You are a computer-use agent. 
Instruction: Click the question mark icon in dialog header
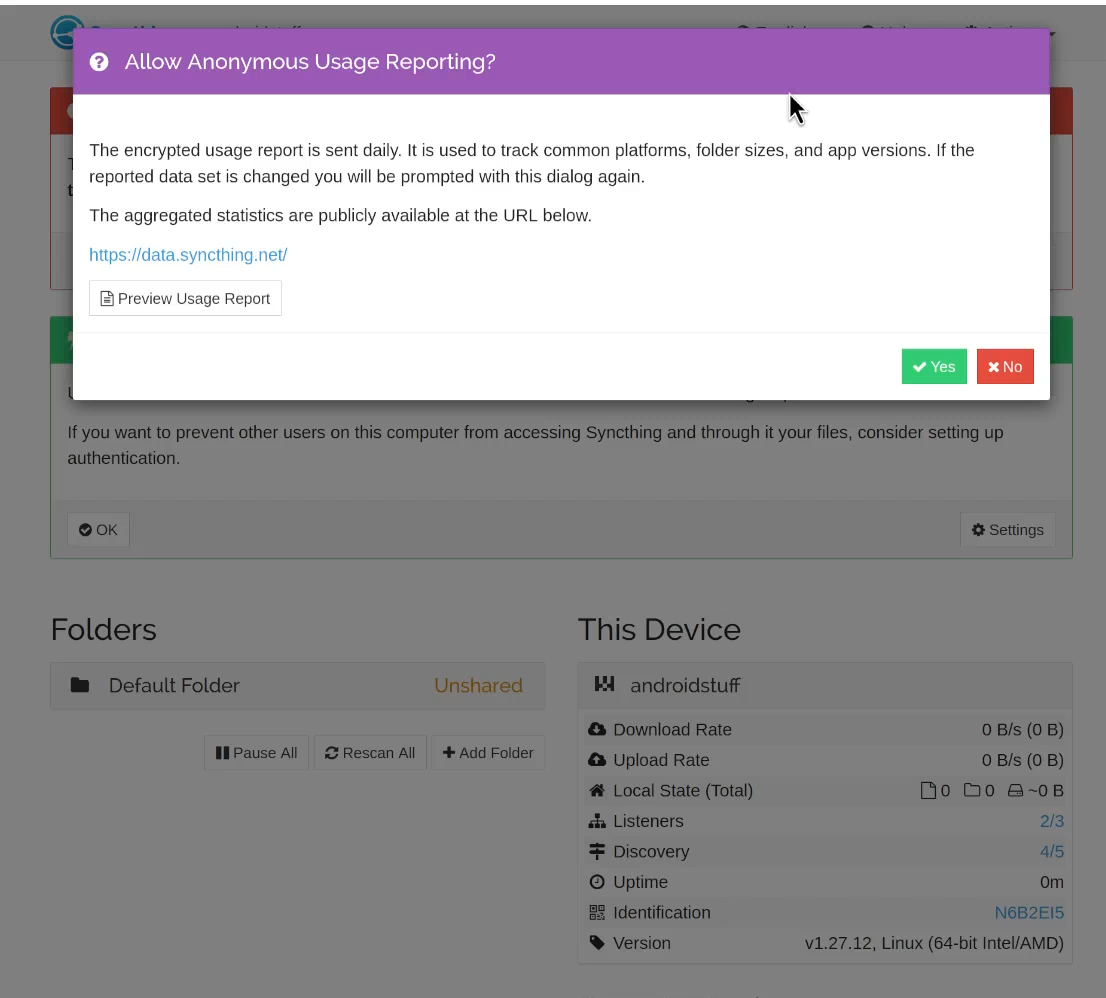[99, 62]
